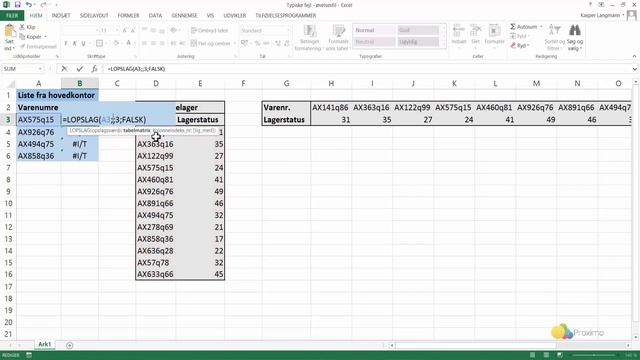Select the Ark1 sheet tab
The image size is (640, 360).
(44, 344)
